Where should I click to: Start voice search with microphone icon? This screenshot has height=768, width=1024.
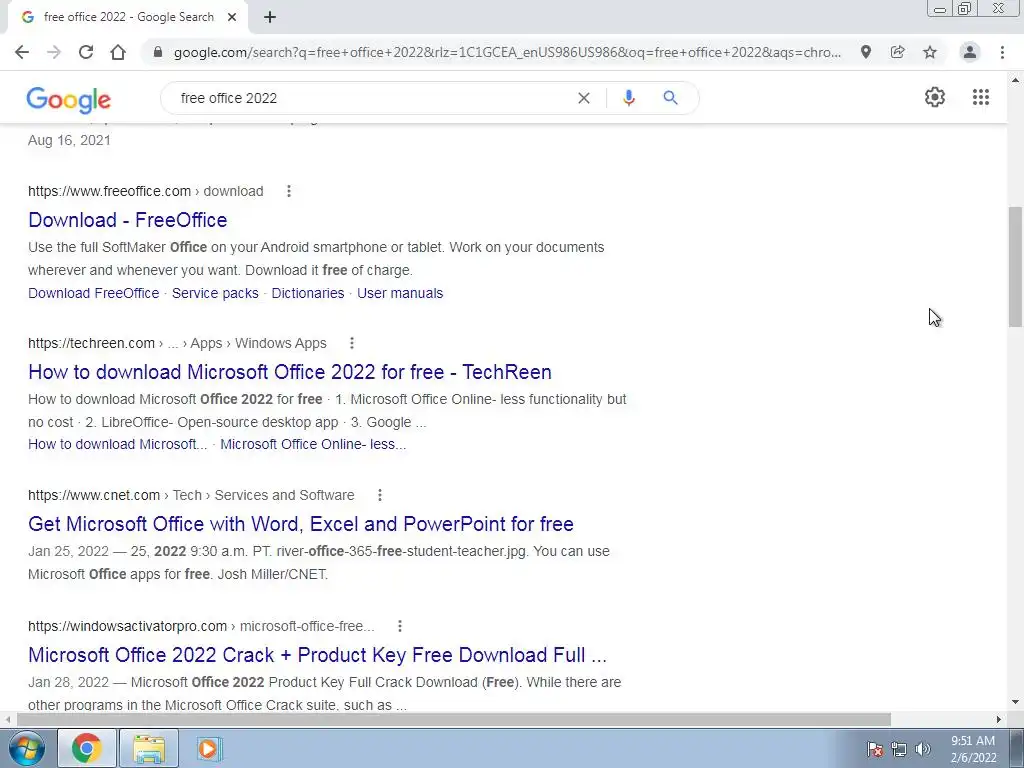click(x=629, y=98)
